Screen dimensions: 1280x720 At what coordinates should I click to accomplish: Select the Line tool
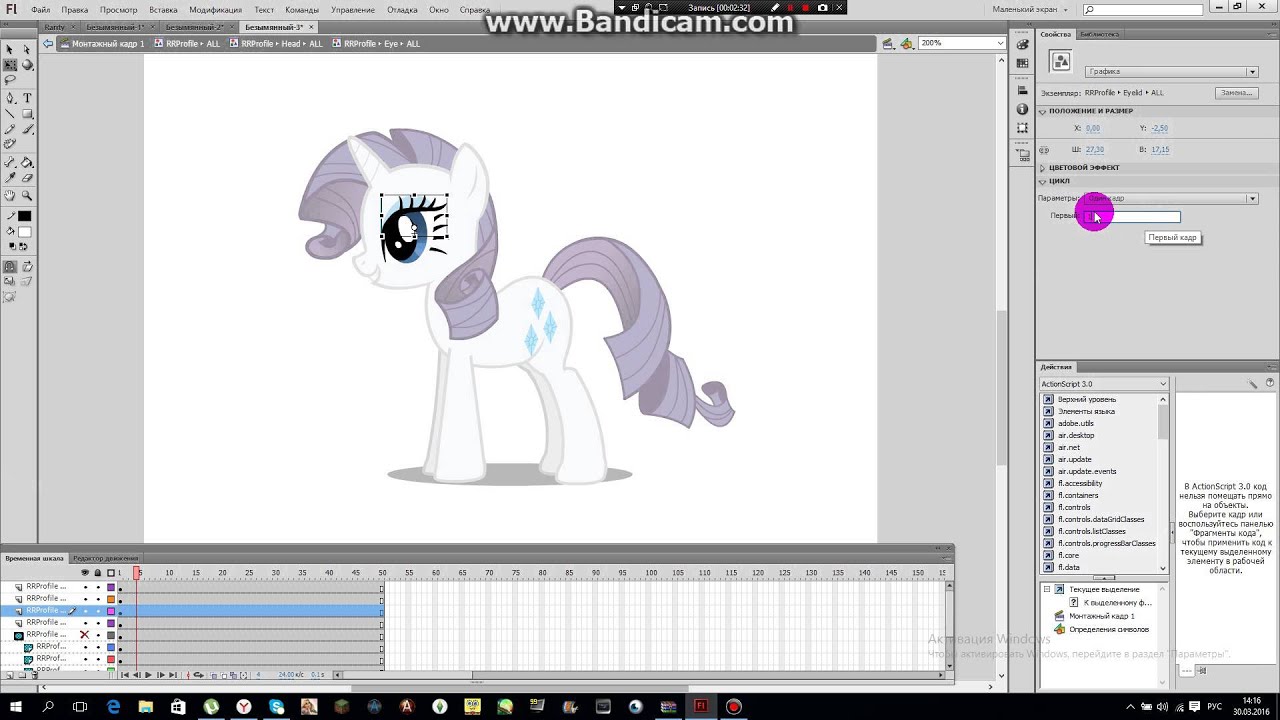(x=10, y=113)
